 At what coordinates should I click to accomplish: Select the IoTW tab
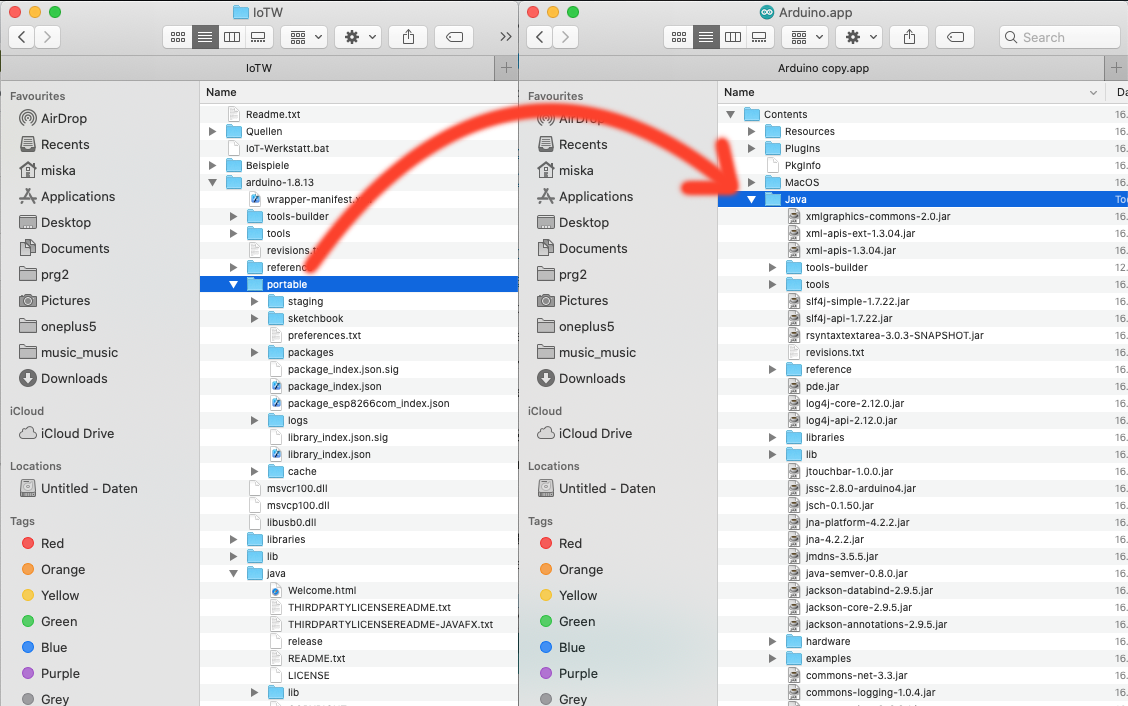247,68
